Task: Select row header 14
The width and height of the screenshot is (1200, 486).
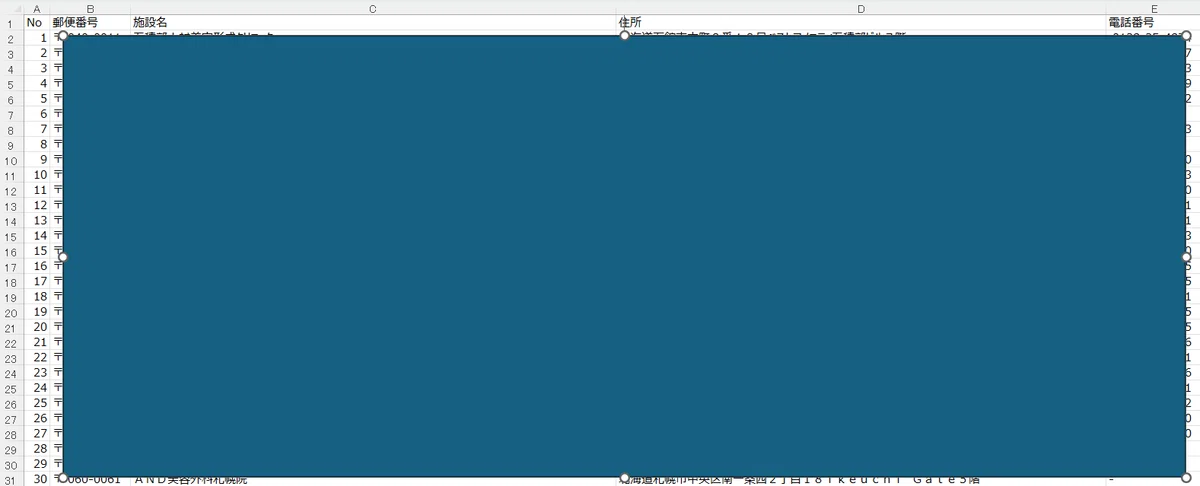Action: (12, 221)
